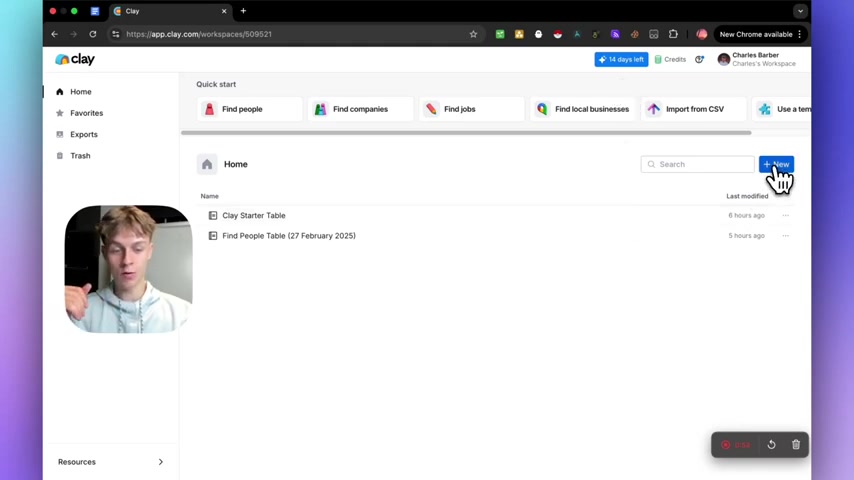Open the Clay Starter Table
The image size is (854, 480).
pos(254,215)
